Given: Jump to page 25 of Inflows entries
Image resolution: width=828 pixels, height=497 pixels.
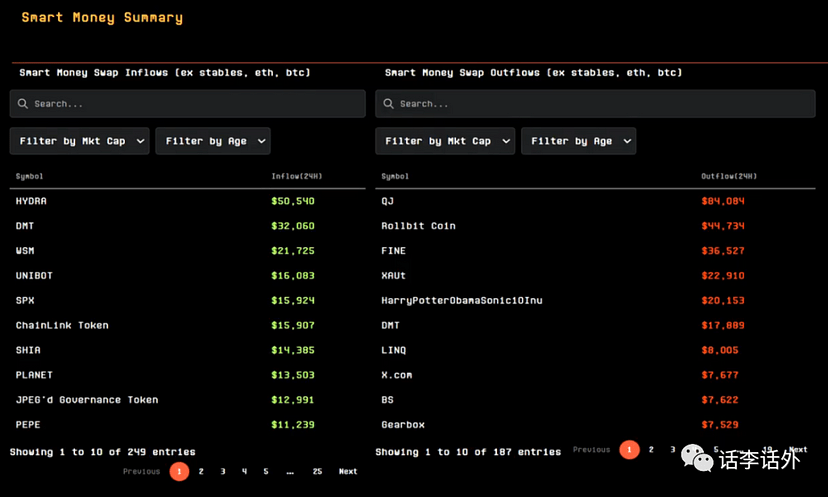Looking at the screenshot, I should click(317, 471).
